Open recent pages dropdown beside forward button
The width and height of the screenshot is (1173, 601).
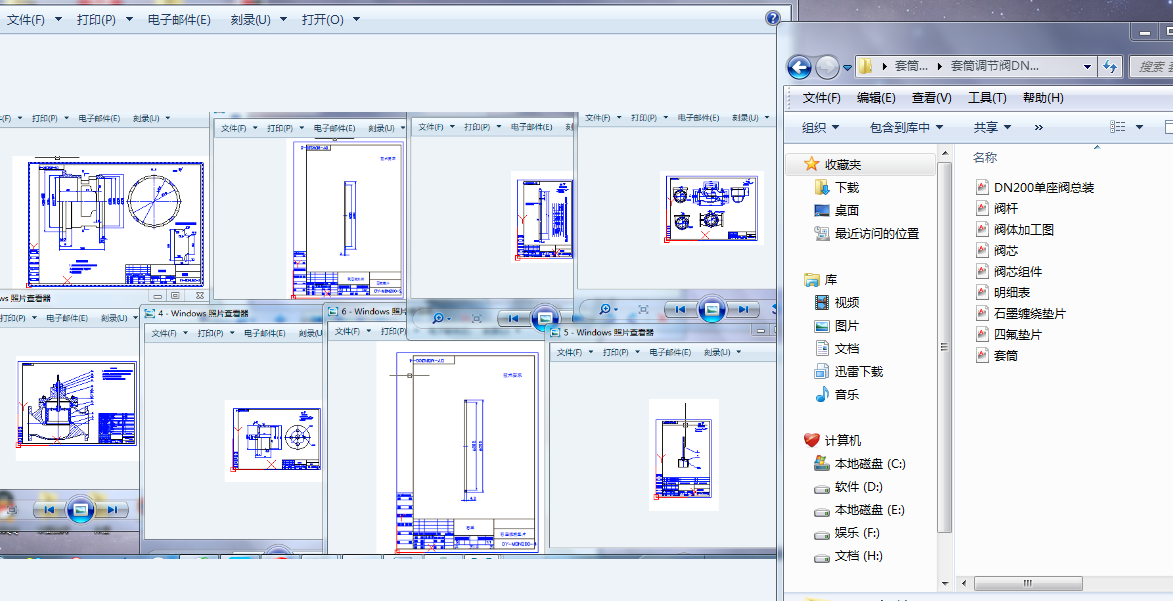coord(848,67)
